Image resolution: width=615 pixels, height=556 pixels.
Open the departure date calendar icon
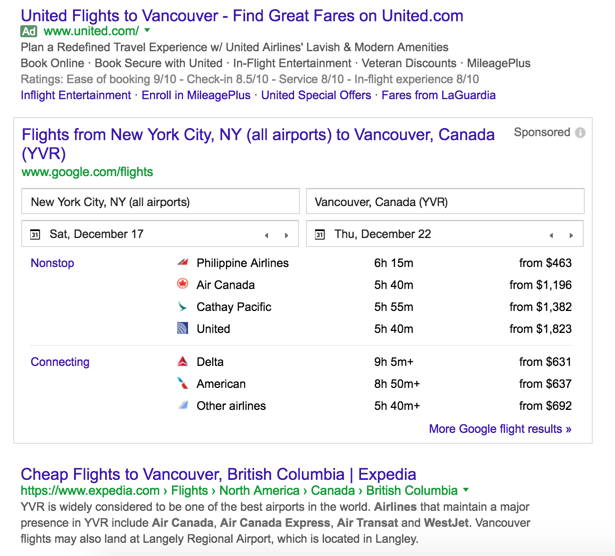[x=35, y=235]
